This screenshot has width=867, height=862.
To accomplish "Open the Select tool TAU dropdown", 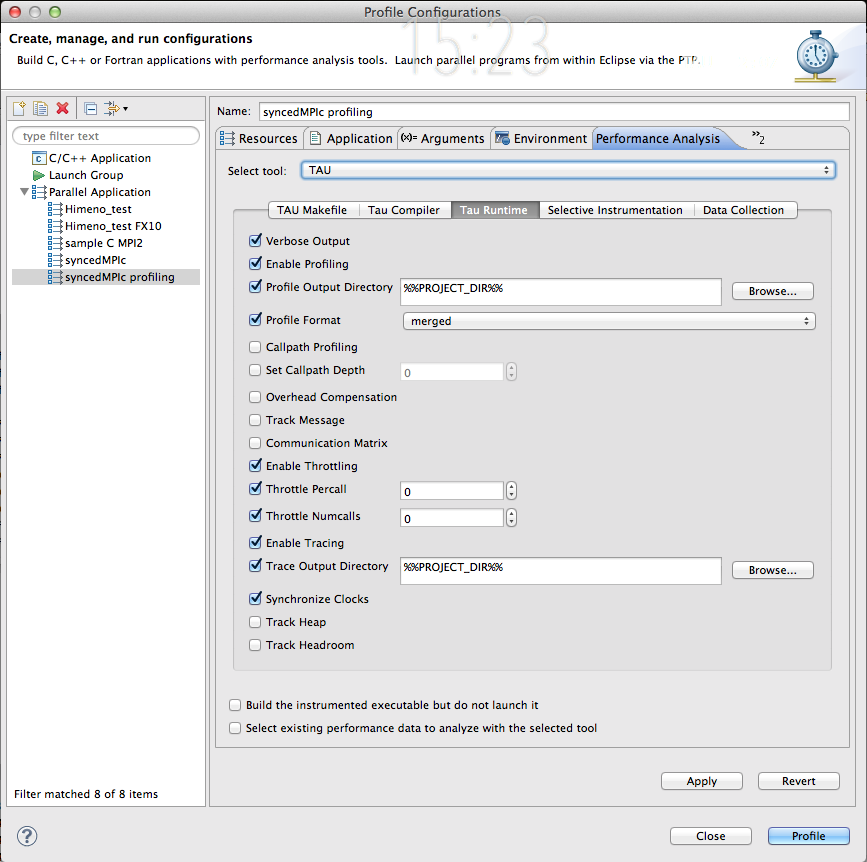I will tap(568, 171).
